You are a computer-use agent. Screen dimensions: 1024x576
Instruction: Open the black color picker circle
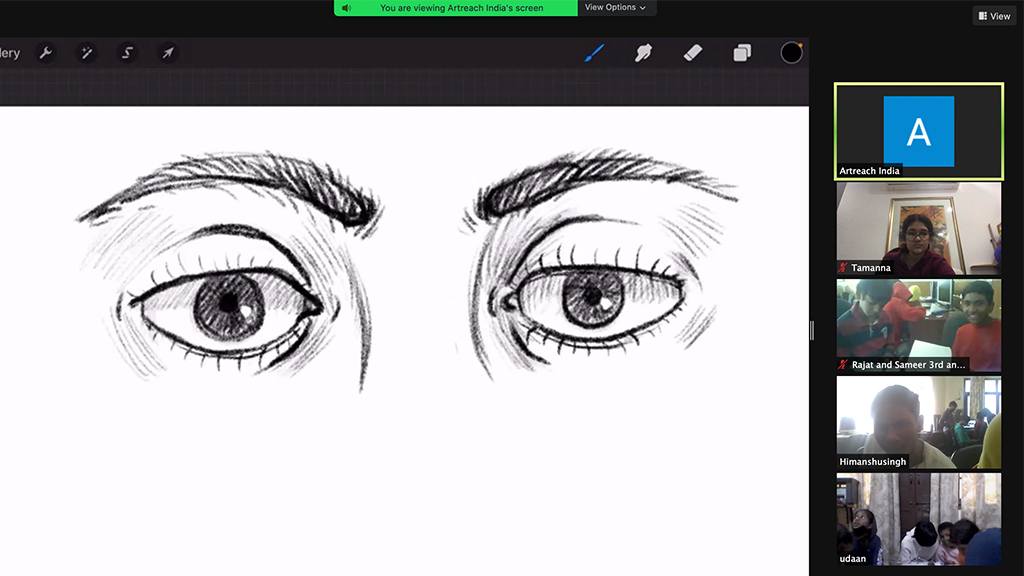click(791, 53)
